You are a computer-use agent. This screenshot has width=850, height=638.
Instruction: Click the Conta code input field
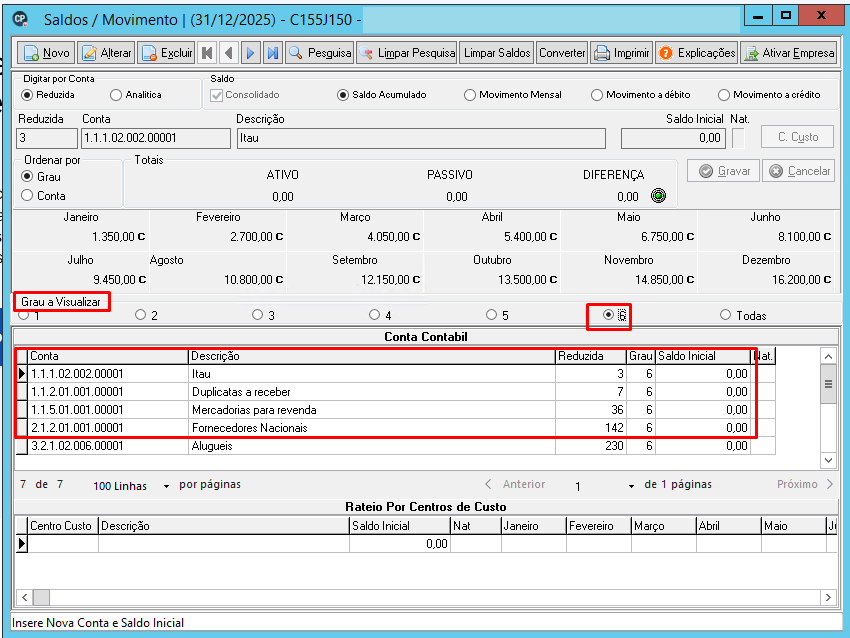point(156,138)
